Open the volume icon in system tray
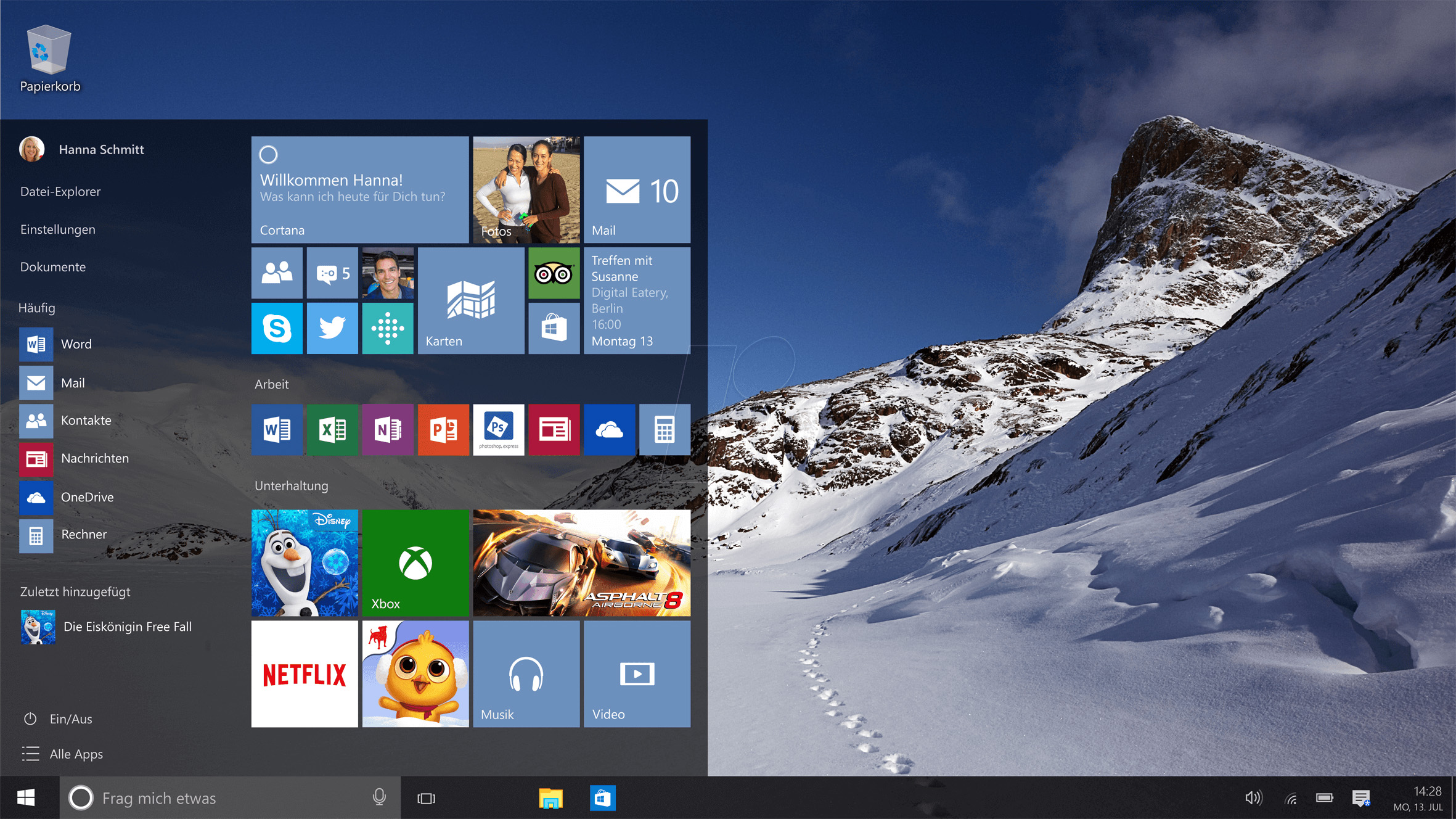The width and height of the screenshot is (1456, 819). coord(1253,798)
